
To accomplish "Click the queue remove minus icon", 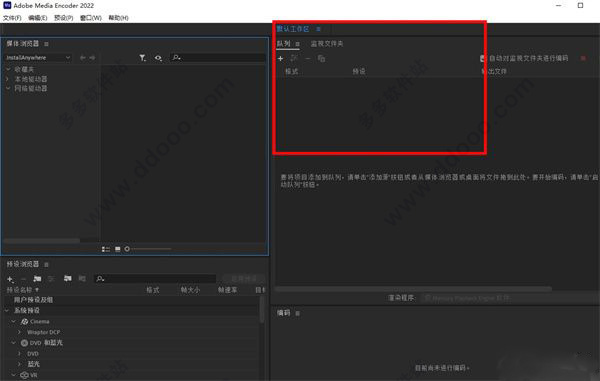I will click(308, 59).
